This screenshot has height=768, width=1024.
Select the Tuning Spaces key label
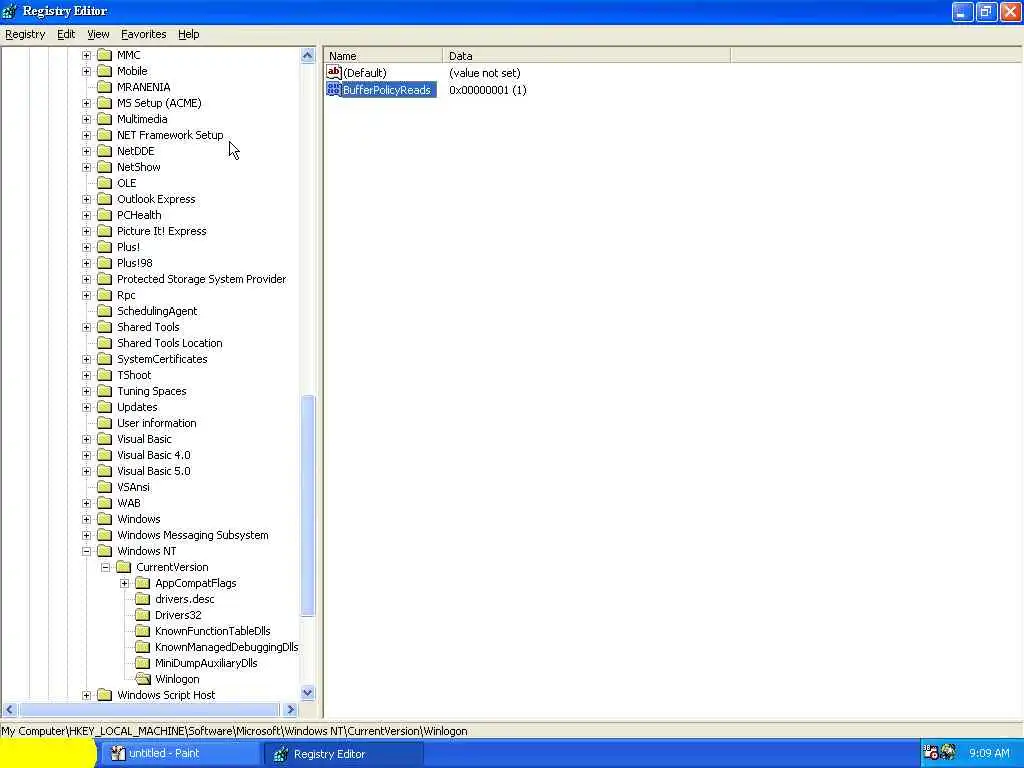(x=152, y=391)
